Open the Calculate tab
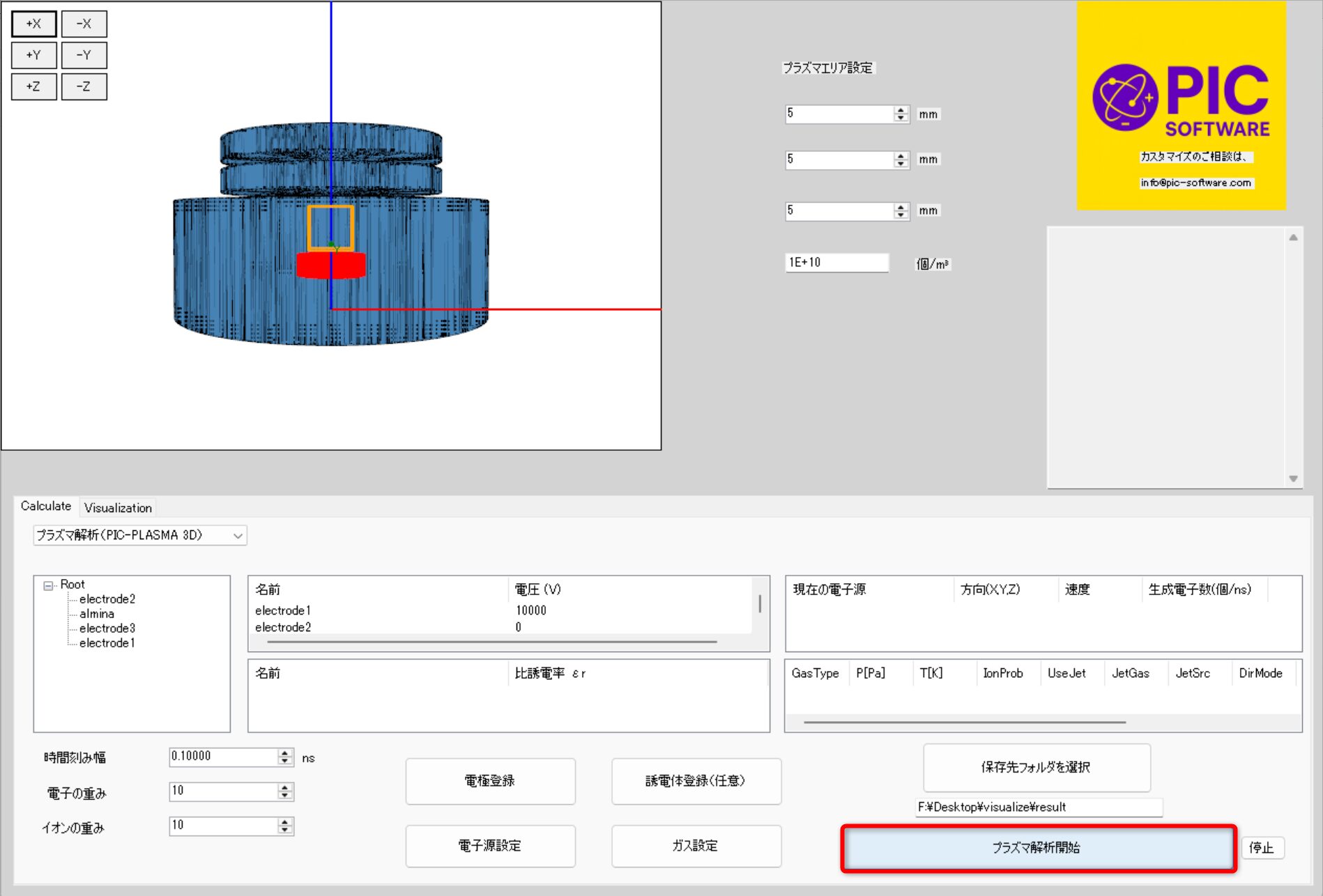This screenshot has height=896, width=1323. point(46,507)
